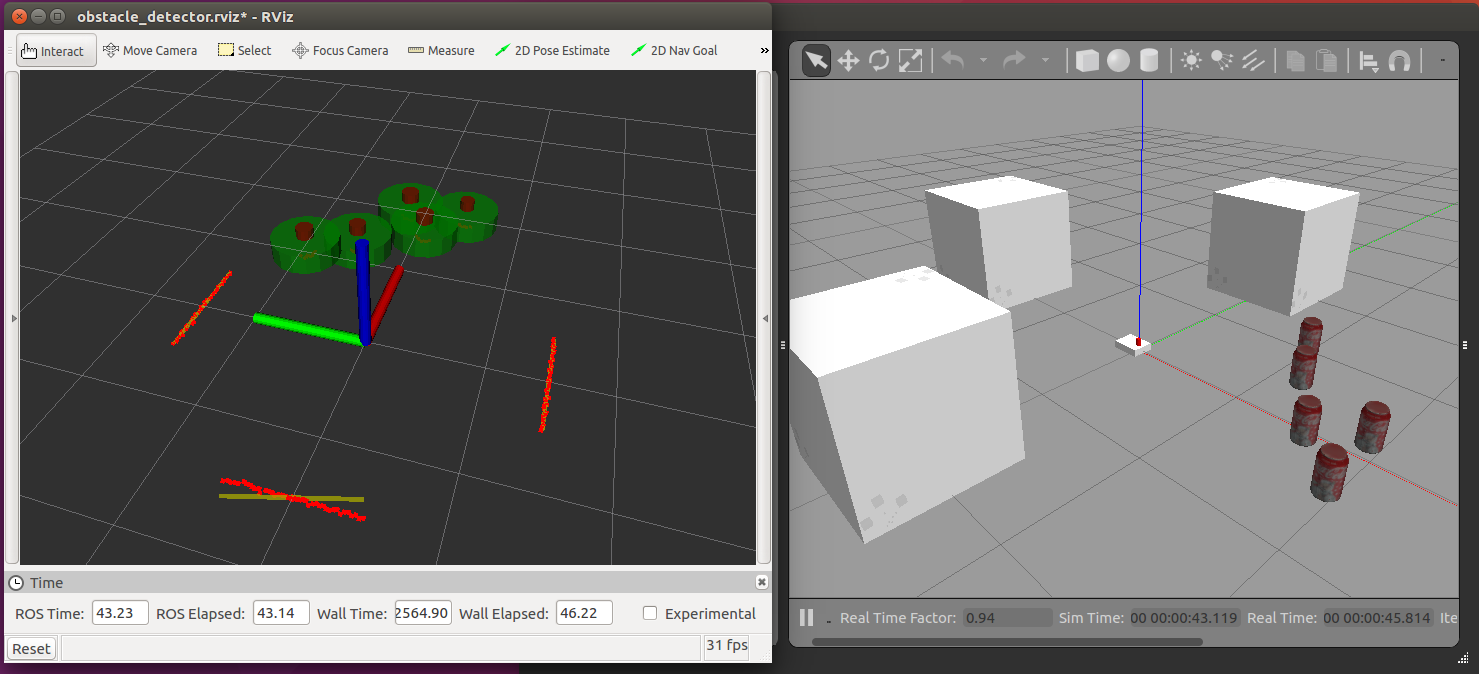1479x674 pixels.
Task: Activate the Gazebo rotate mode tool
Action: click(879, 61)
